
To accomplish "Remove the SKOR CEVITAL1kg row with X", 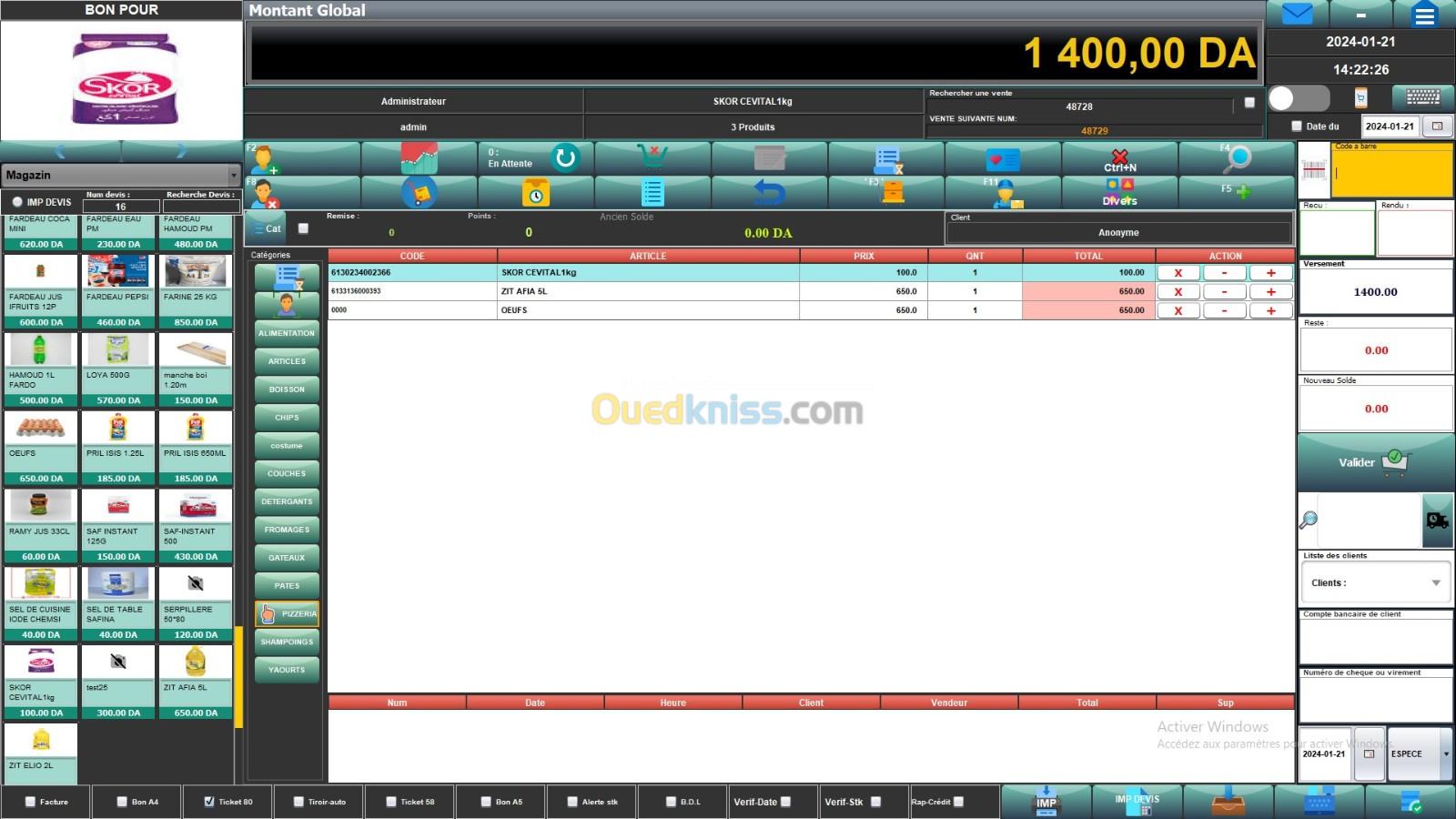I will 1178,273.
